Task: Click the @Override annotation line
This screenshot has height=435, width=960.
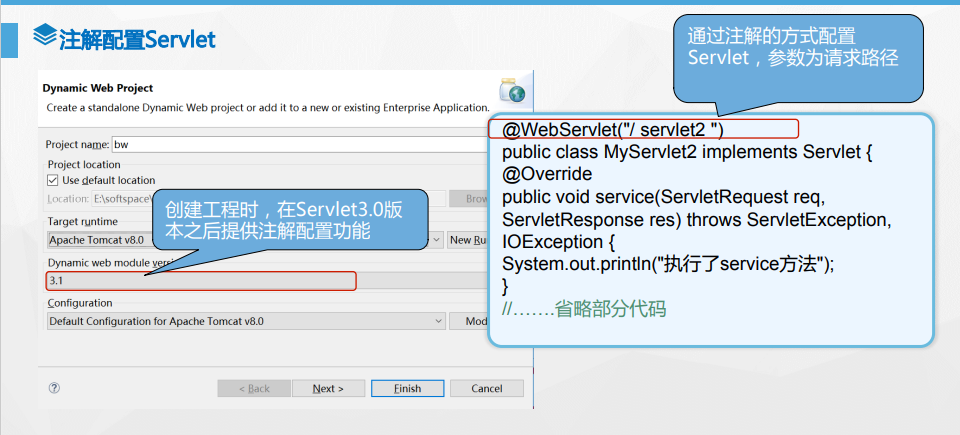Action: click(x=547, y=175)
